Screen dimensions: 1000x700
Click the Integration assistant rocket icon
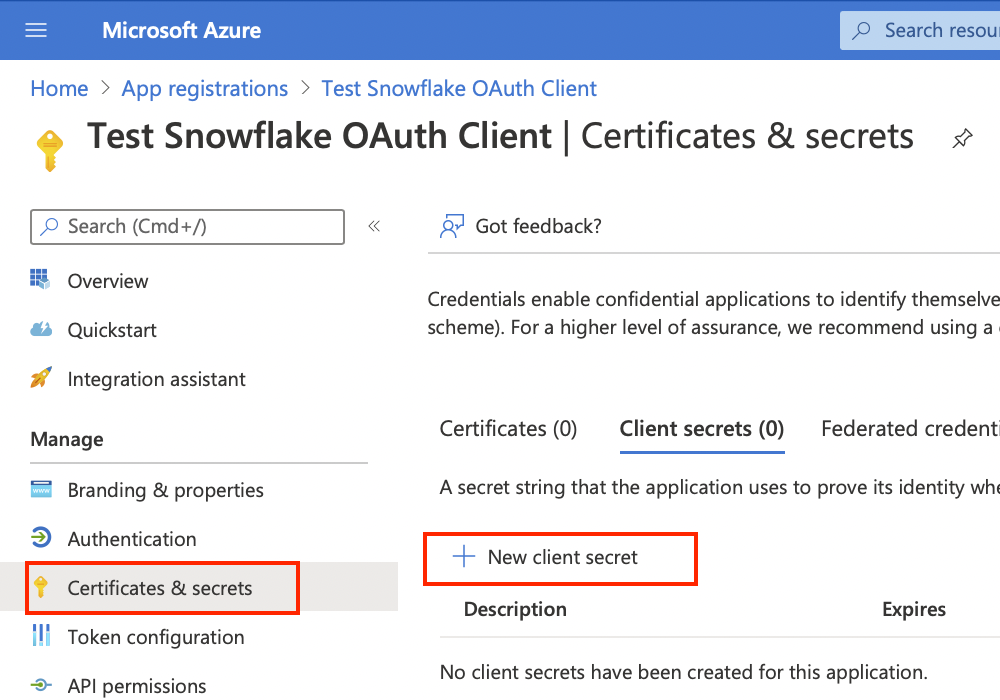pyautogui.click(x=42, y=379)
